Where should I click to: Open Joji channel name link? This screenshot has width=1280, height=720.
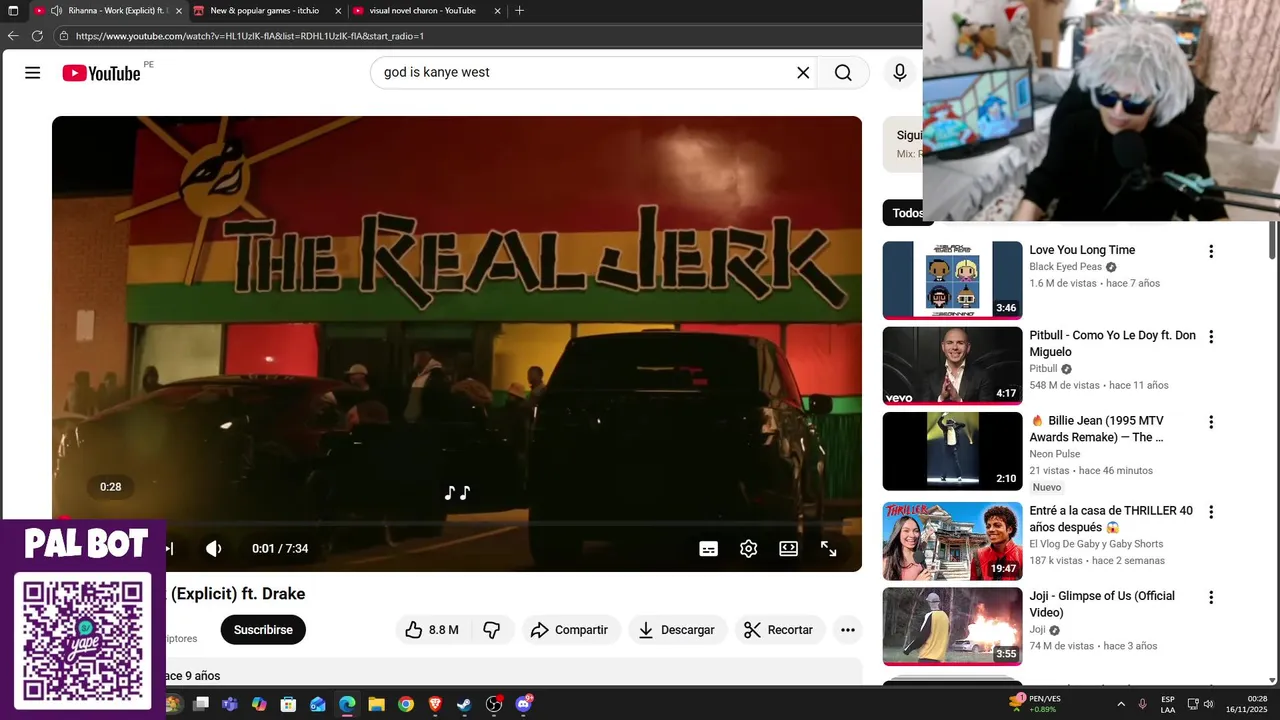(1037, 630)
